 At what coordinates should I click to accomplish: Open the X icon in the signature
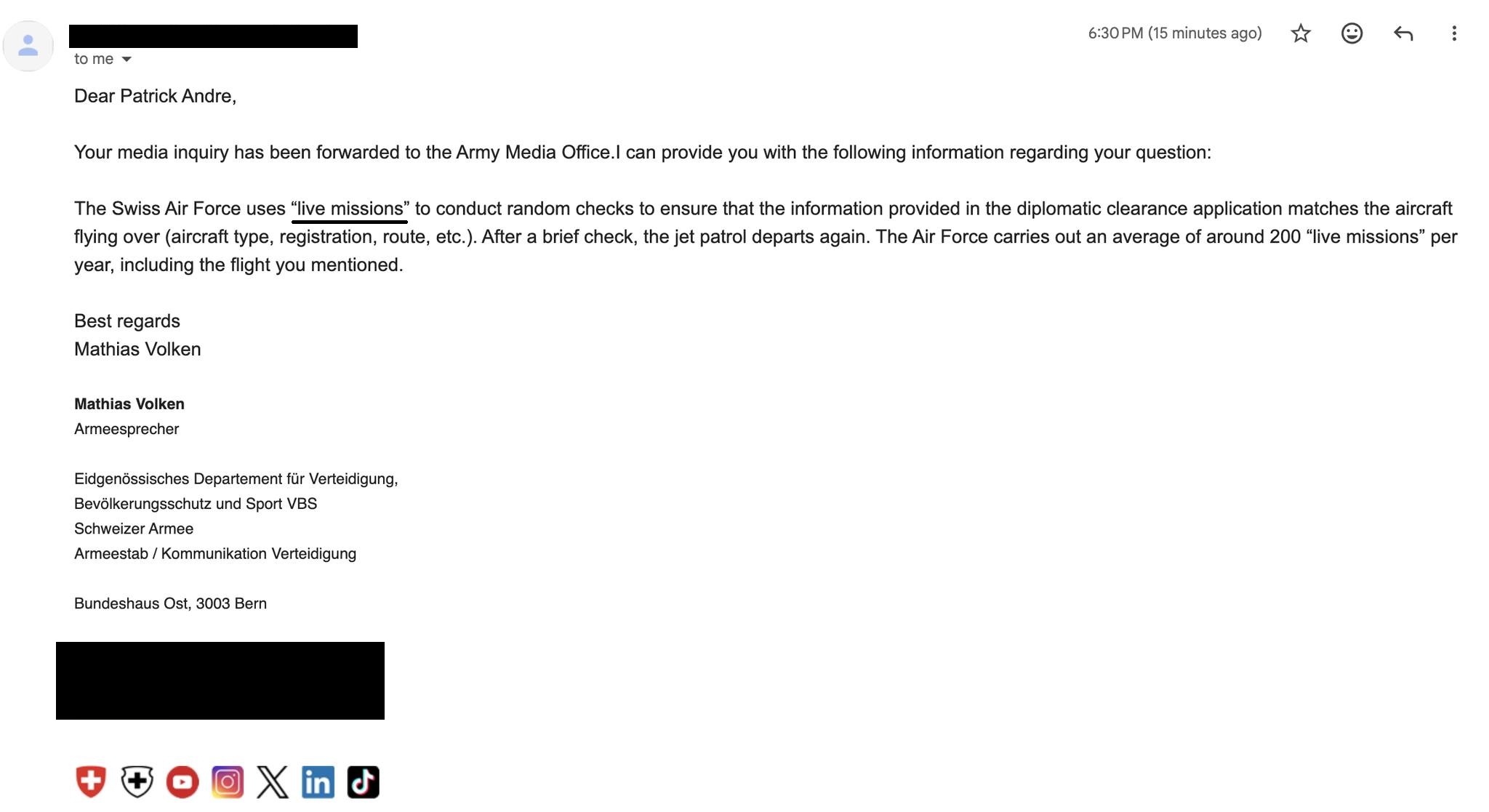(273, 781)
